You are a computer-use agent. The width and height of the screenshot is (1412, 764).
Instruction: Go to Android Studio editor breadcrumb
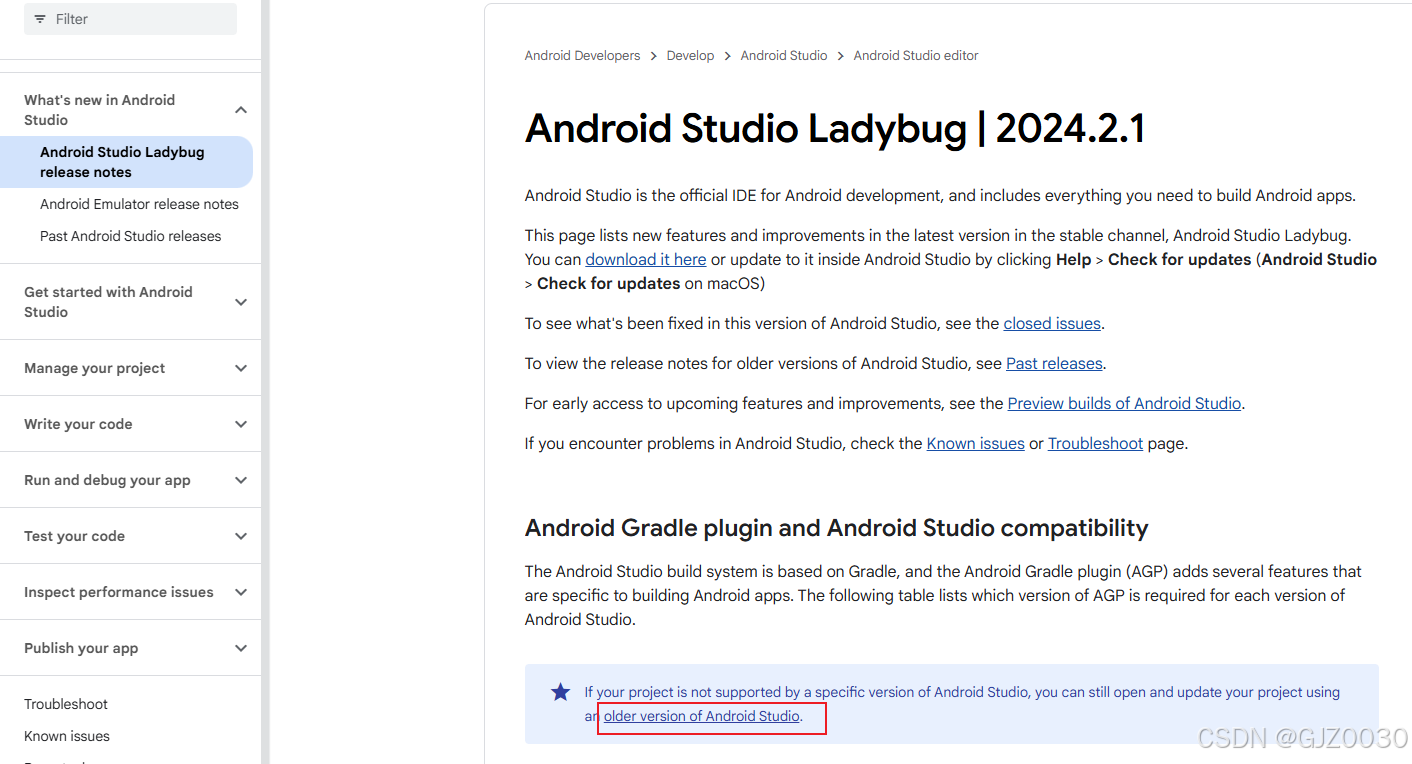[916, 56]
